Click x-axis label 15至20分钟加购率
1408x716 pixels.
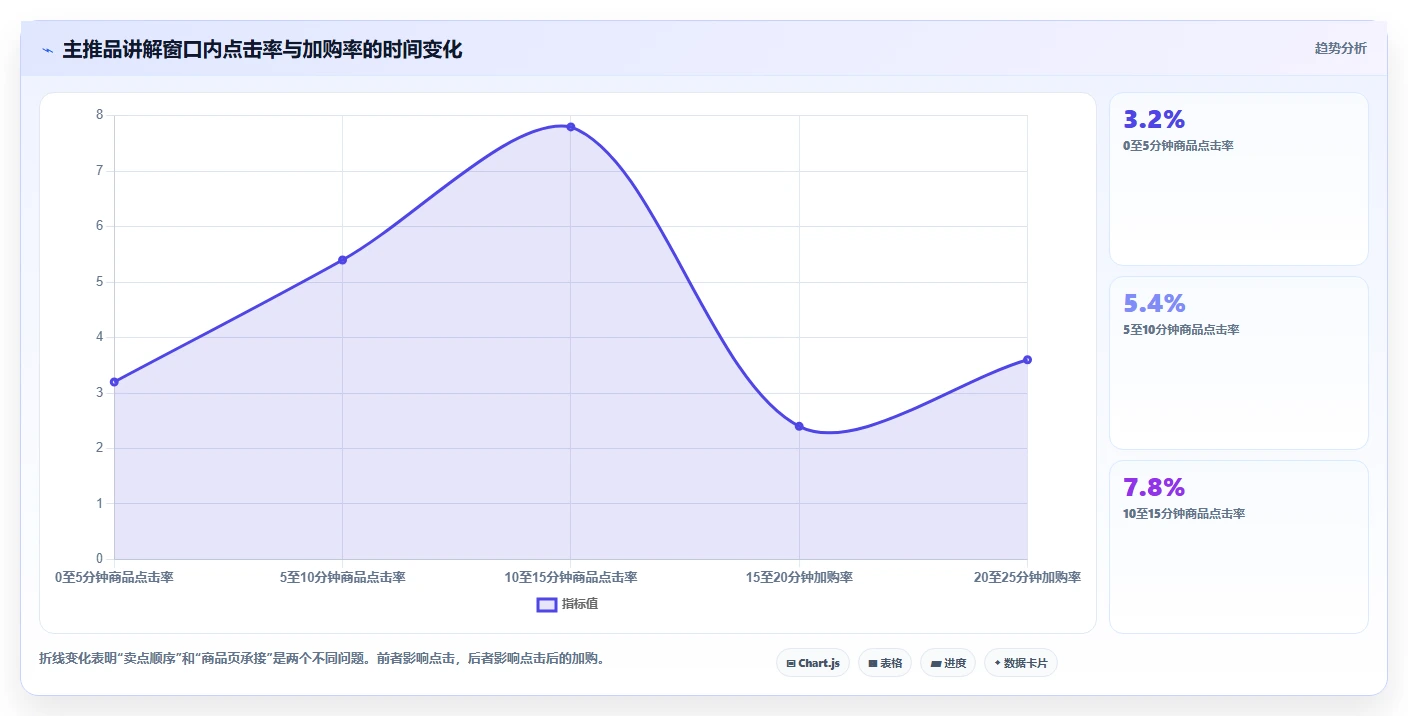tap(799, 577)
